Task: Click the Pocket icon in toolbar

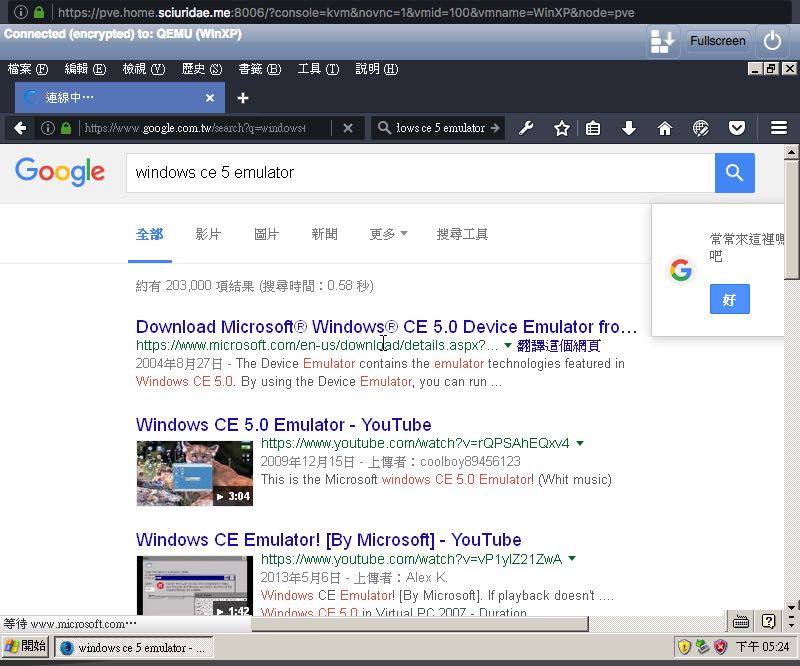Action: point(737,128)
